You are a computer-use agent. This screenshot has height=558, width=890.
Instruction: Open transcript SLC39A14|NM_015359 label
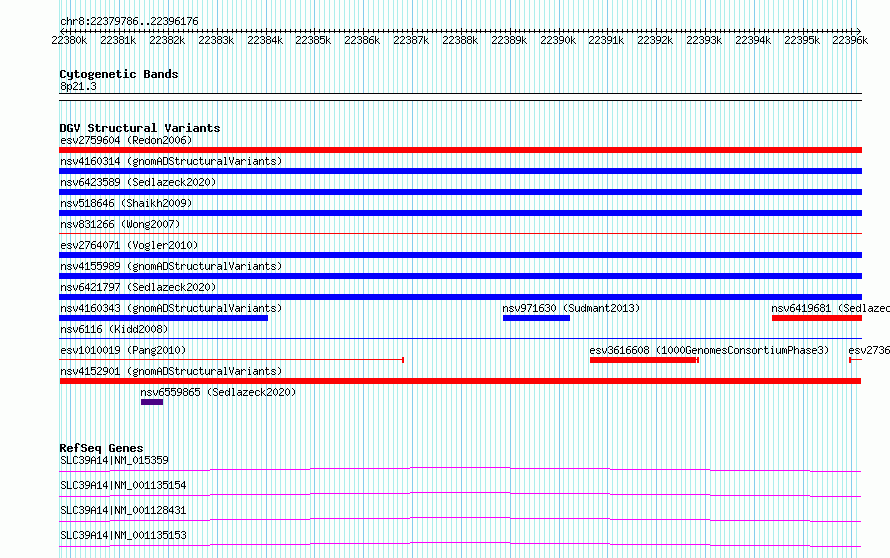114,460
